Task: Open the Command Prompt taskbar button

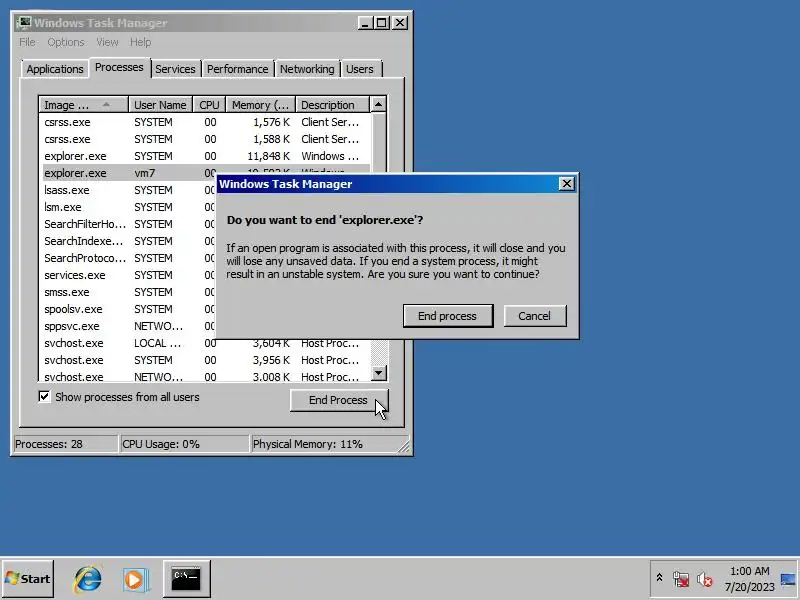Action: coord(186,579)
